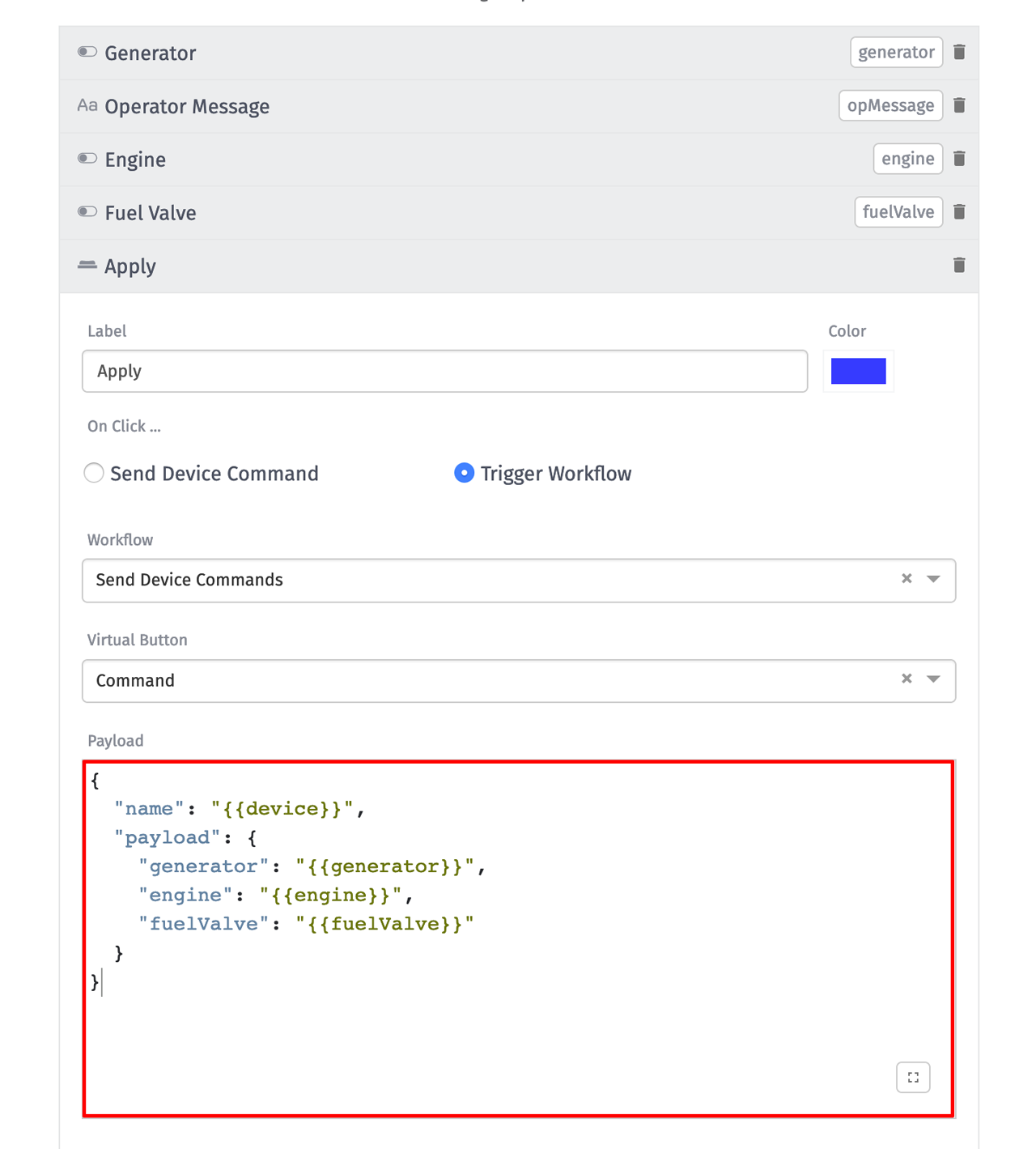
Task: Click the blue Color swatch
Action: coord(858,371)
